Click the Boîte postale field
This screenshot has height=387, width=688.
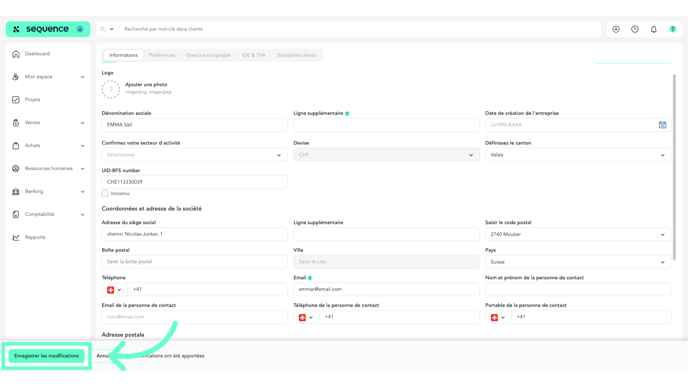point(194,262)
